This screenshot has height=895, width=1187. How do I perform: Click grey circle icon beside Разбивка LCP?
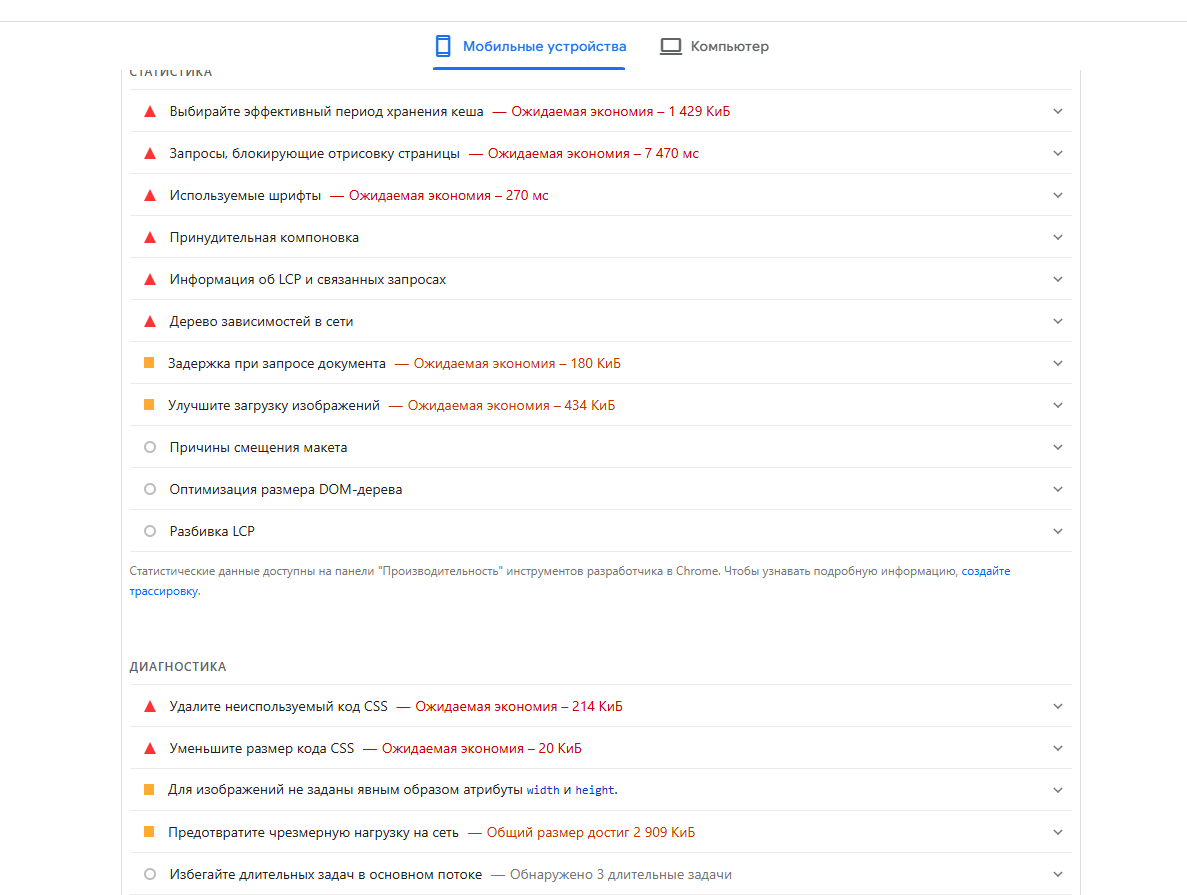tap(150, 532)
